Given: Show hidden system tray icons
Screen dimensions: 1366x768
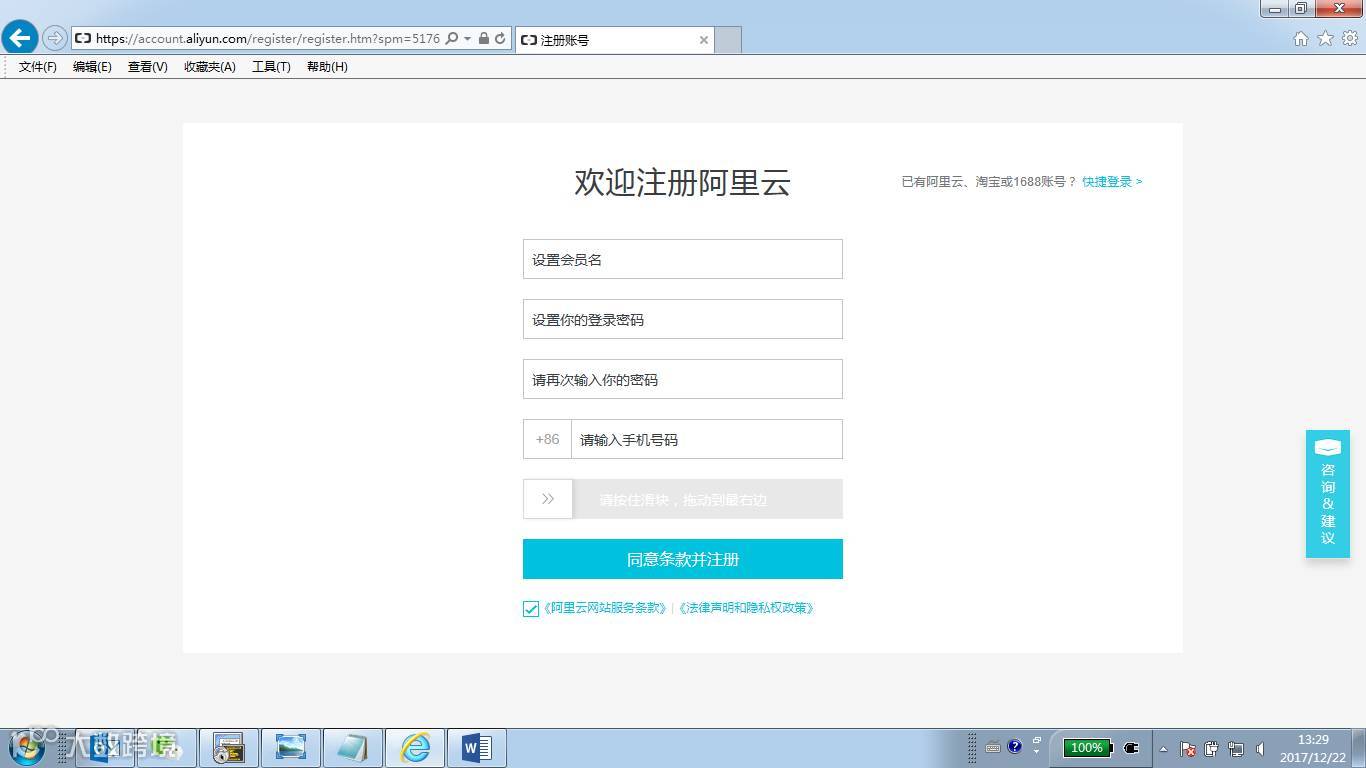Looking at the screenshot, I should (x=1163, y=749).
